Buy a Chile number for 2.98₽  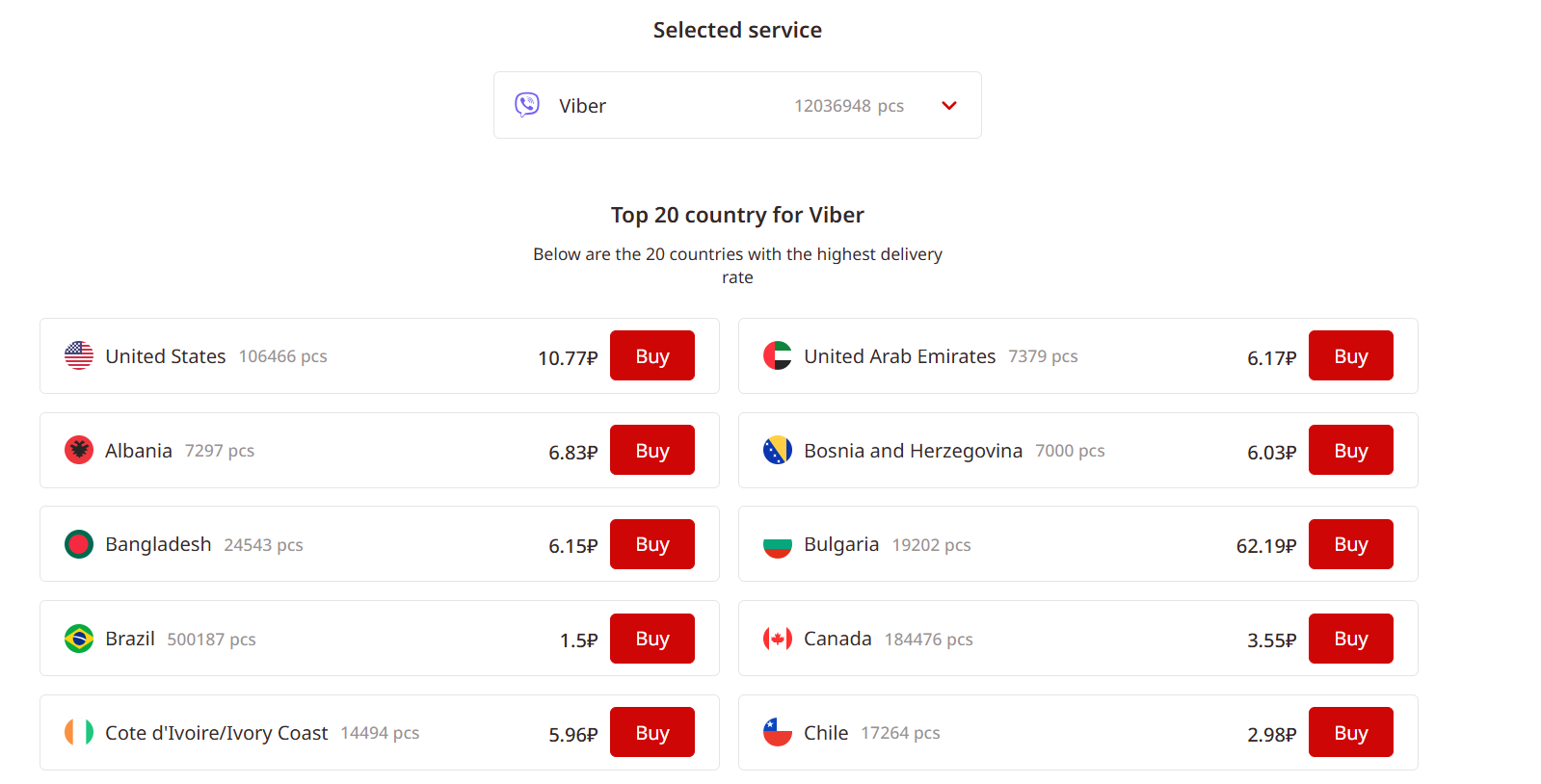1351,732
